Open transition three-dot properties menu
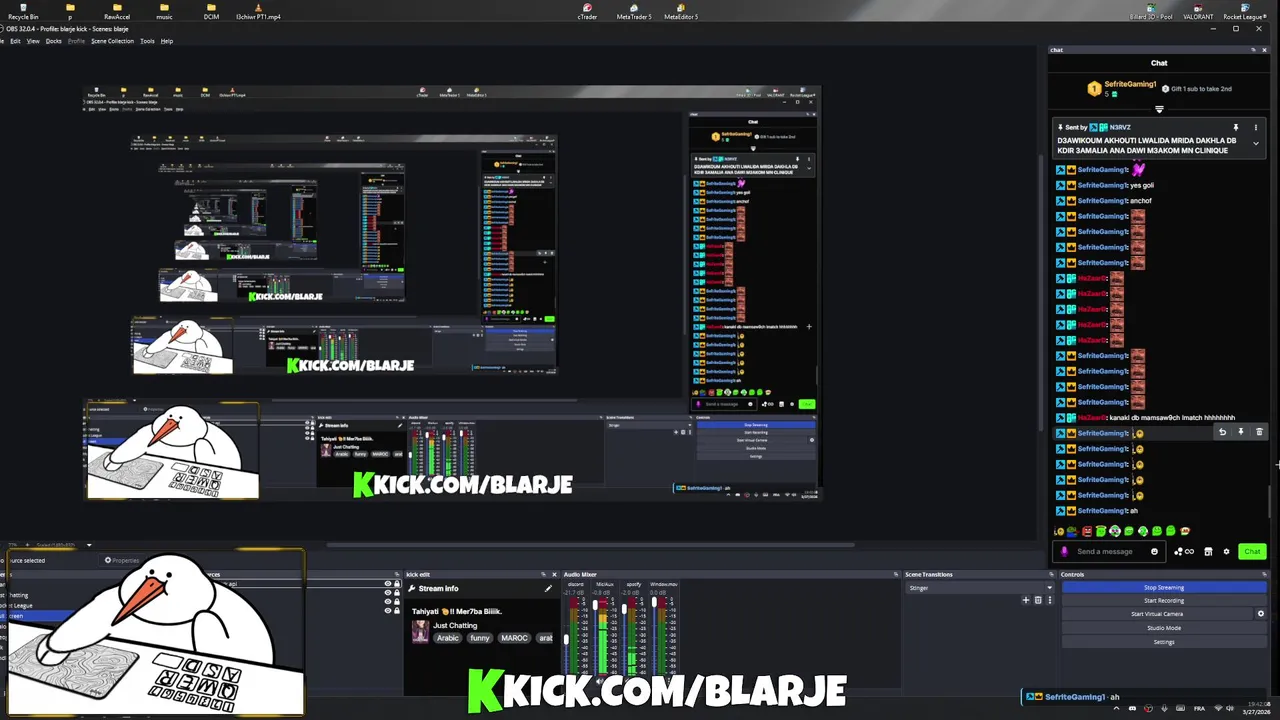Viewport: 1280px width, 720px height. (1048, 600)
